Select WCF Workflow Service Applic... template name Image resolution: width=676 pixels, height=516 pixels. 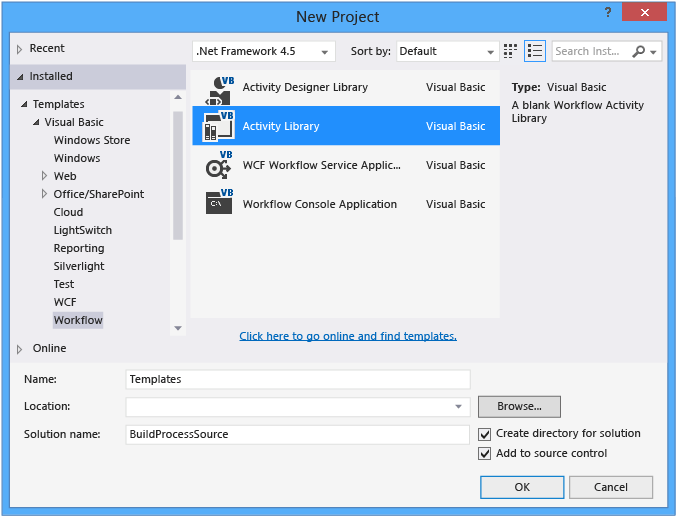click(x=322, y=165)
